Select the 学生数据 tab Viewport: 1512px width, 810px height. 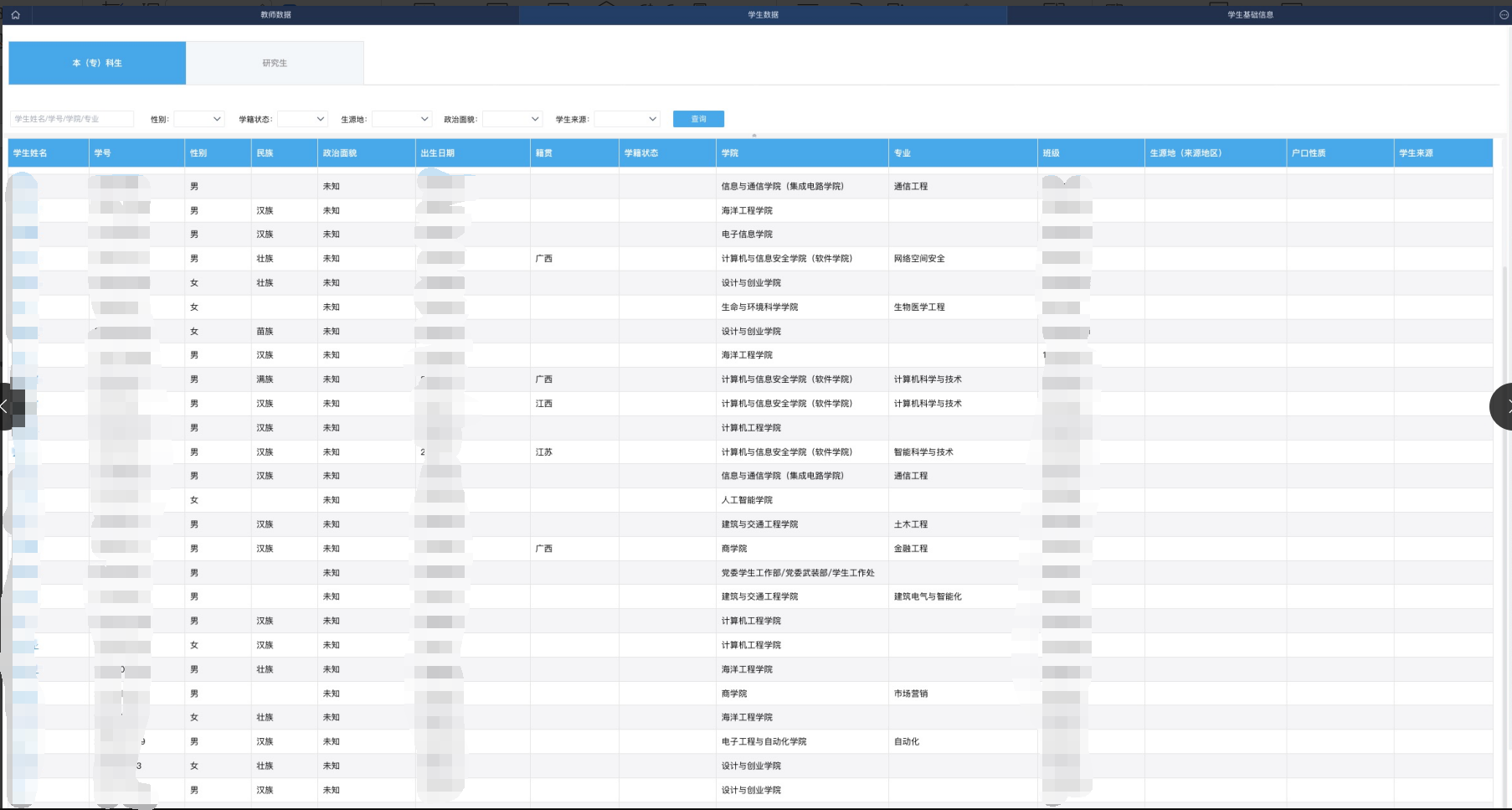[x=763, y=14]
